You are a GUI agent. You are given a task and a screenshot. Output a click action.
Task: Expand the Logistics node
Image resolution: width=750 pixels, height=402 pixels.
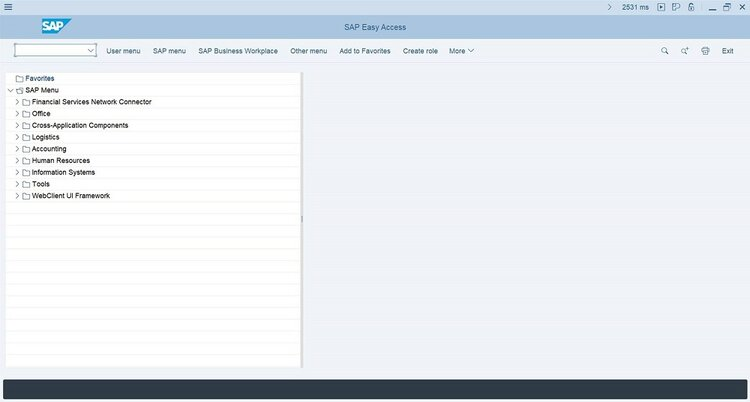[x=17, y=137]
